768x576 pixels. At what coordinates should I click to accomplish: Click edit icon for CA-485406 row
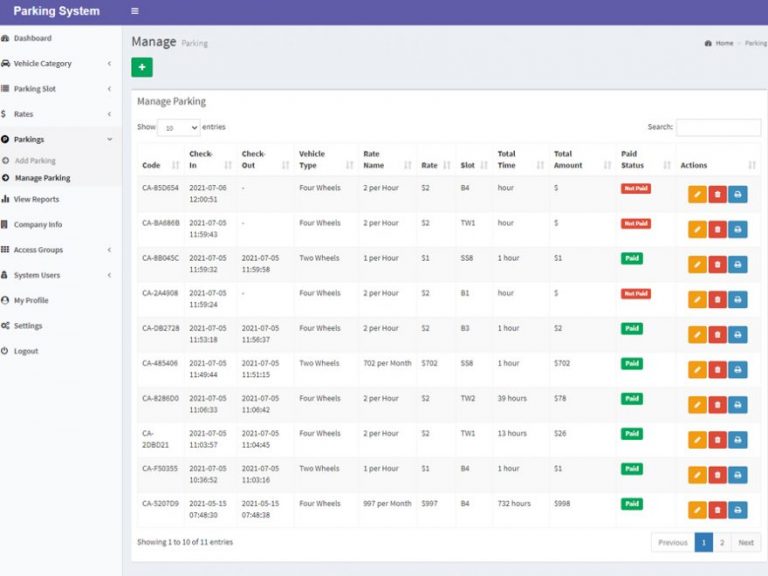click(x=697, y=369)
